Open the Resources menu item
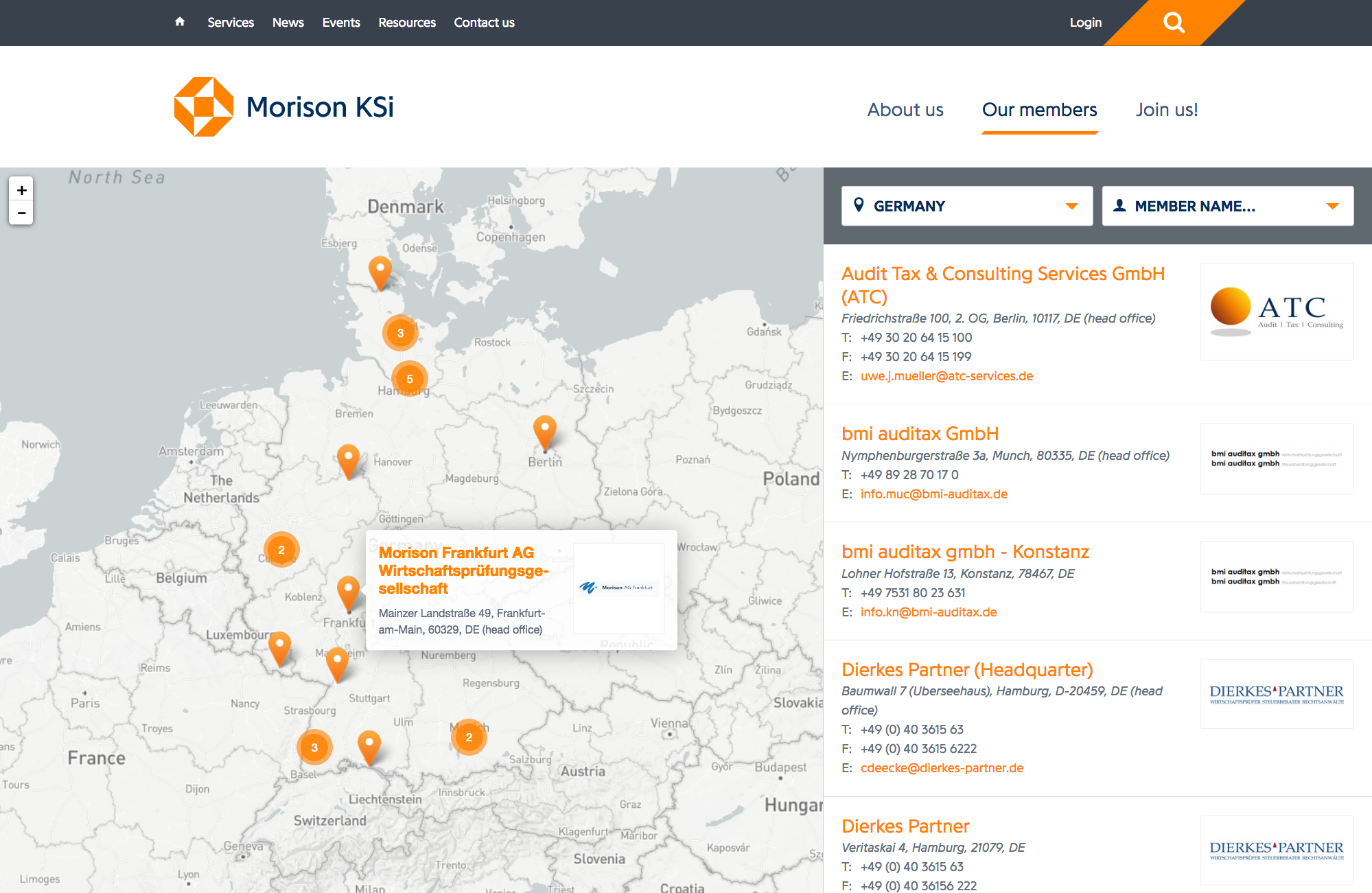 (407, 23)
